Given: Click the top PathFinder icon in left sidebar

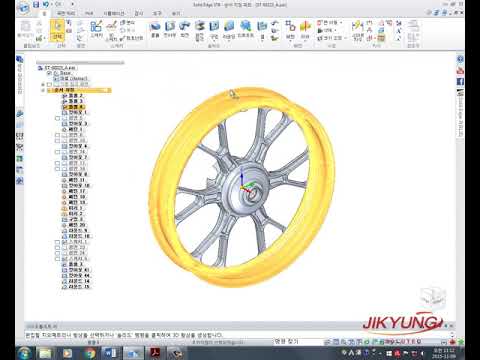Looking at the screenshot, I should 20,59.
